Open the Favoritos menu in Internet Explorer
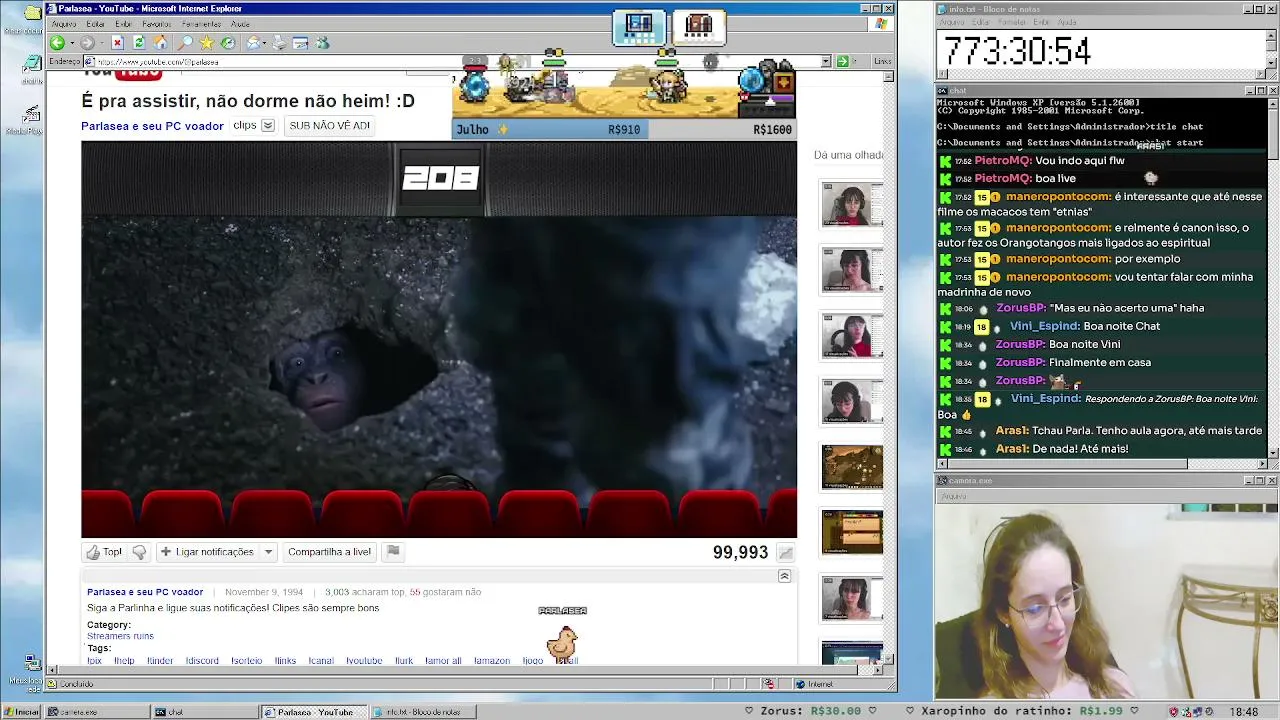 (x=156, y=23)
